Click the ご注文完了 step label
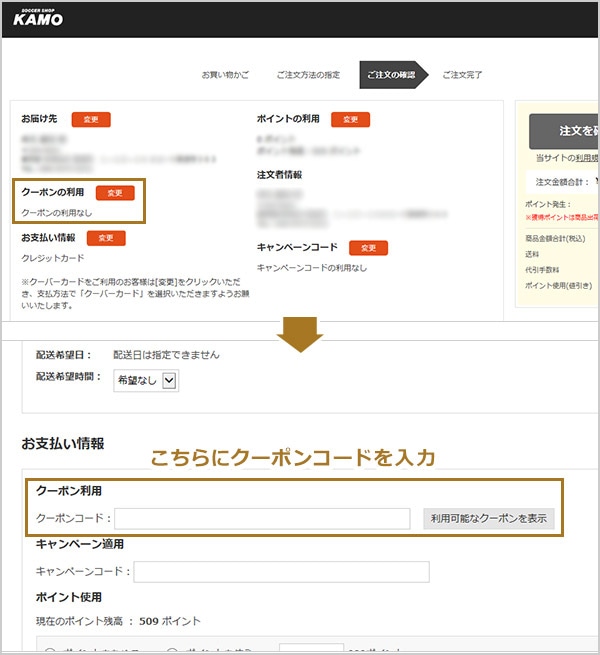Image resolution: width=600 pixels, height=655 pixels. (x=462, y=75)
